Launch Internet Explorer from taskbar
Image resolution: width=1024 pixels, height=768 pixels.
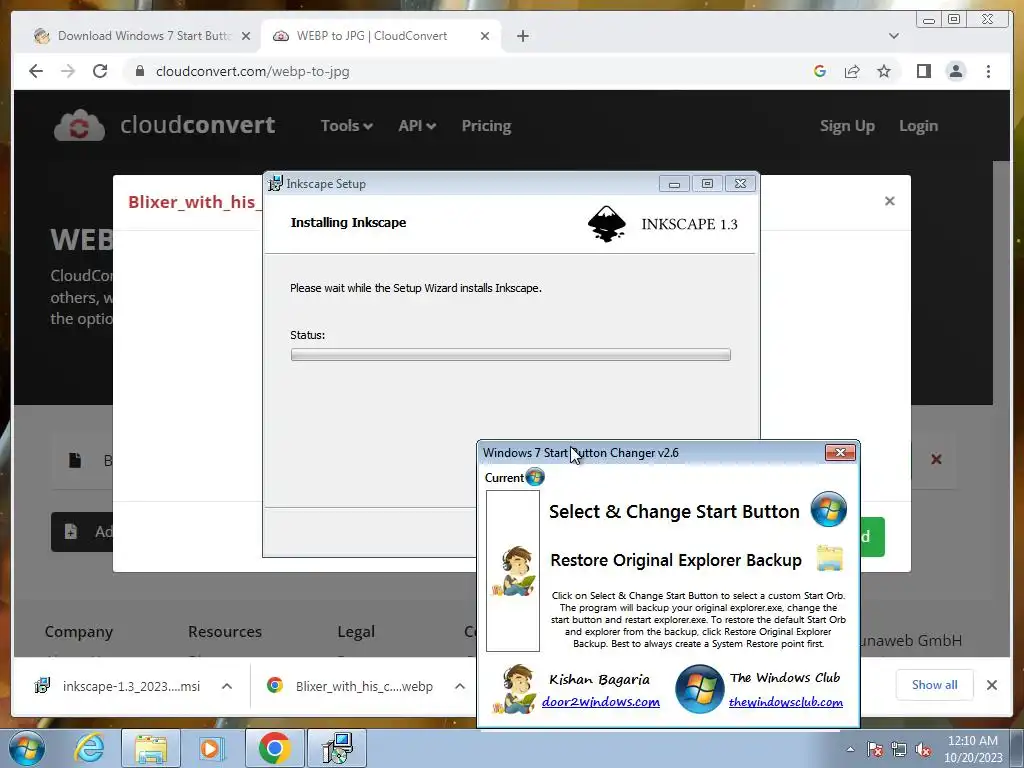[x=89, y=748]
